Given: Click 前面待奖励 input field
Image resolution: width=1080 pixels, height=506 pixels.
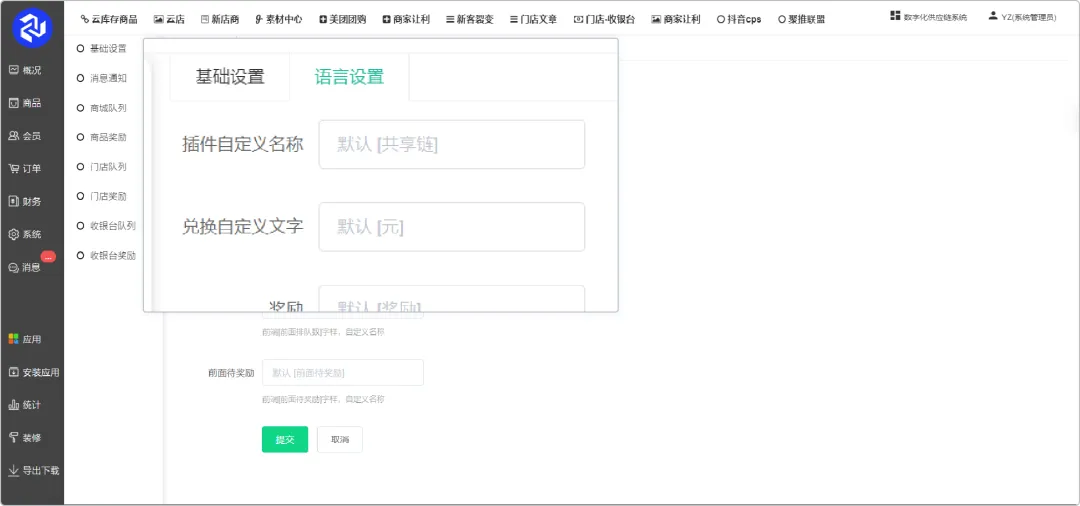Looking at the screenshot, I should coord(343,372).
